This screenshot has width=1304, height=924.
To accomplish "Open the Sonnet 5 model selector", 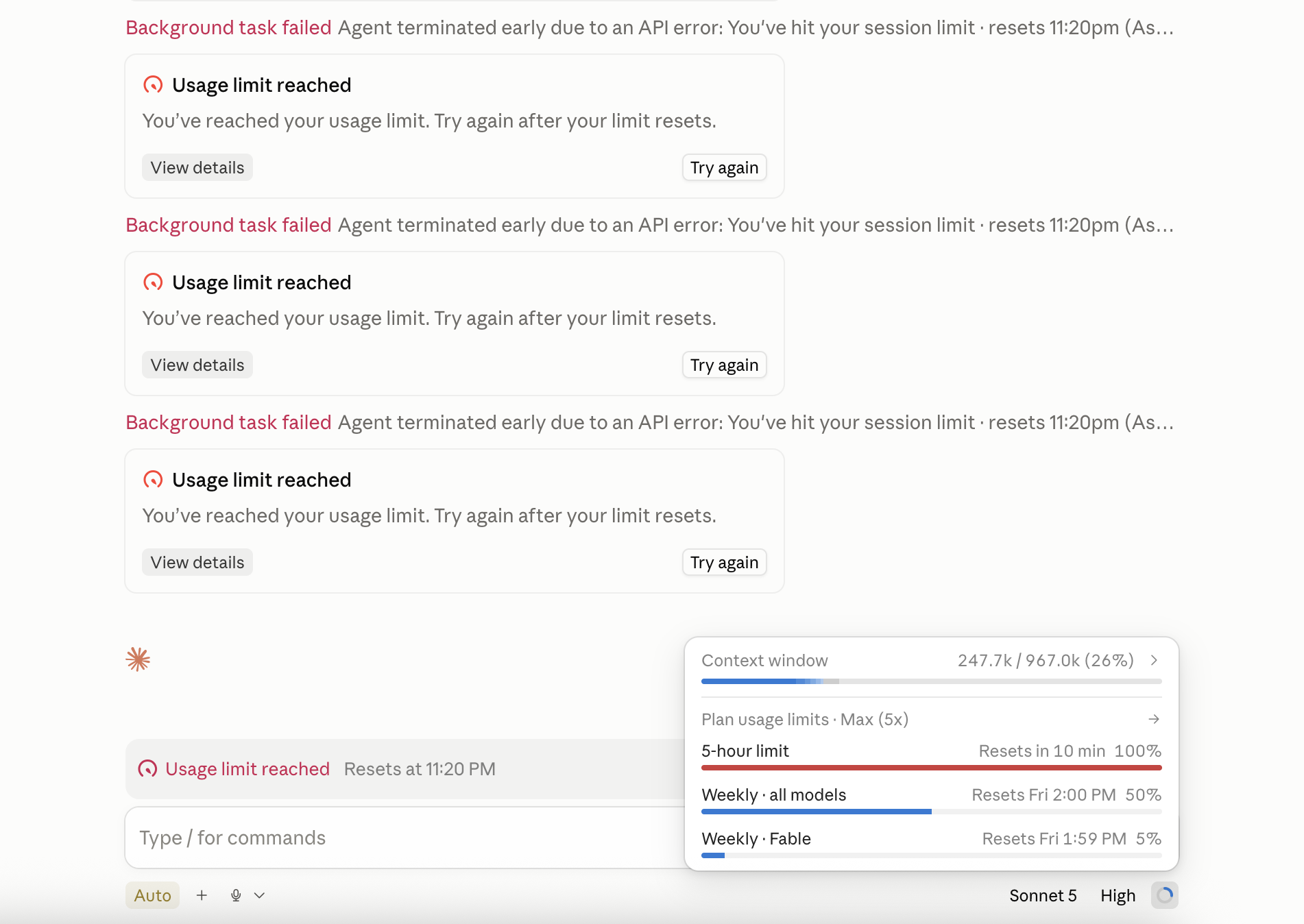I will pyautogui.click(x=1043, y=895).
